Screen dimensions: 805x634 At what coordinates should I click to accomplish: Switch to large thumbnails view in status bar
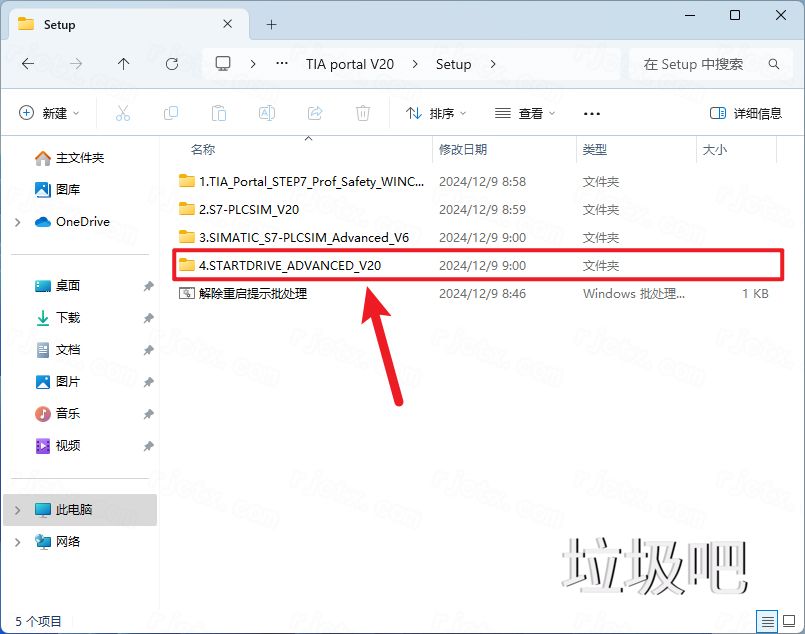(790, 621)
